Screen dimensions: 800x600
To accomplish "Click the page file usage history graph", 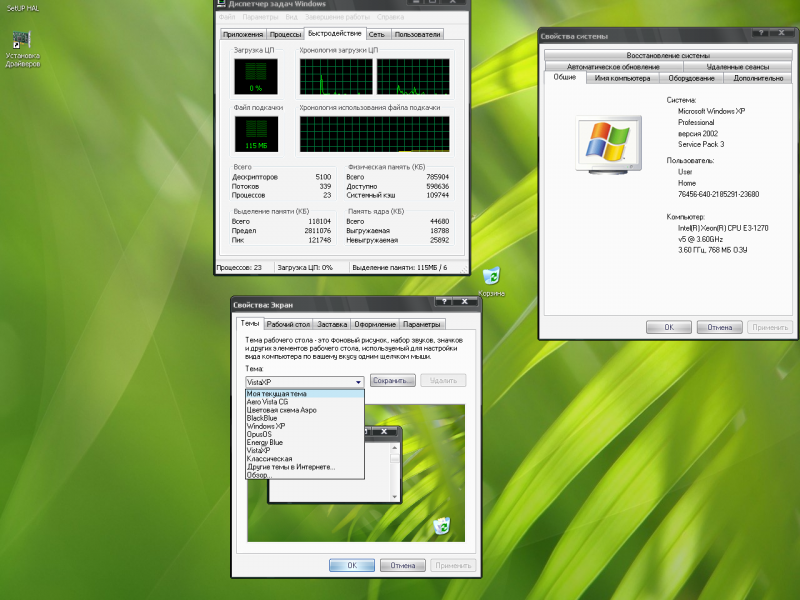I will (x=374, y=134).
